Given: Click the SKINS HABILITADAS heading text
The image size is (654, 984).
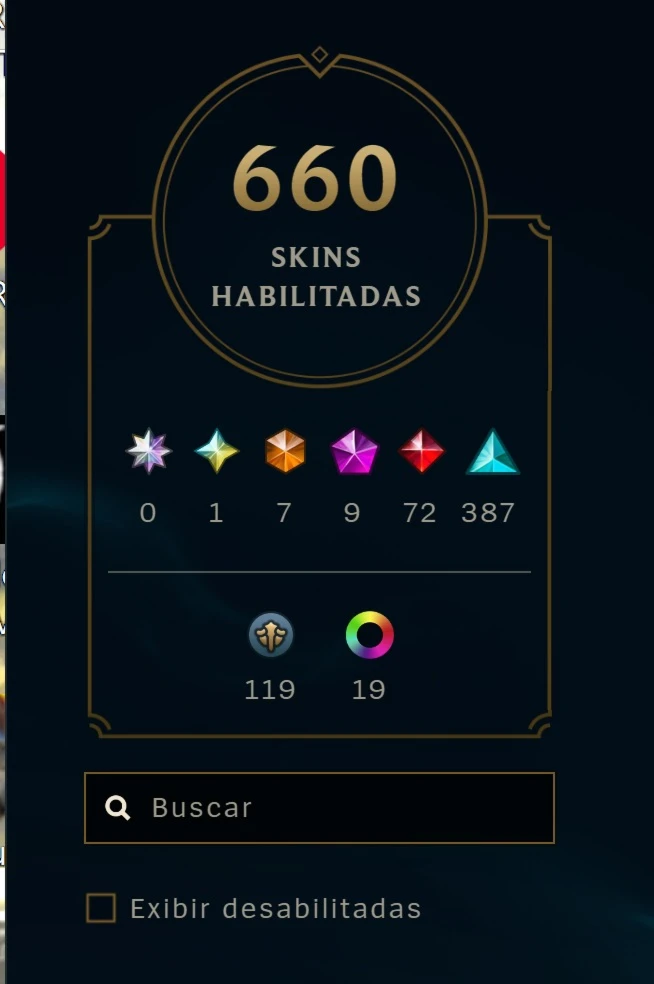Looking at the screenshot, I should (316, 276).
